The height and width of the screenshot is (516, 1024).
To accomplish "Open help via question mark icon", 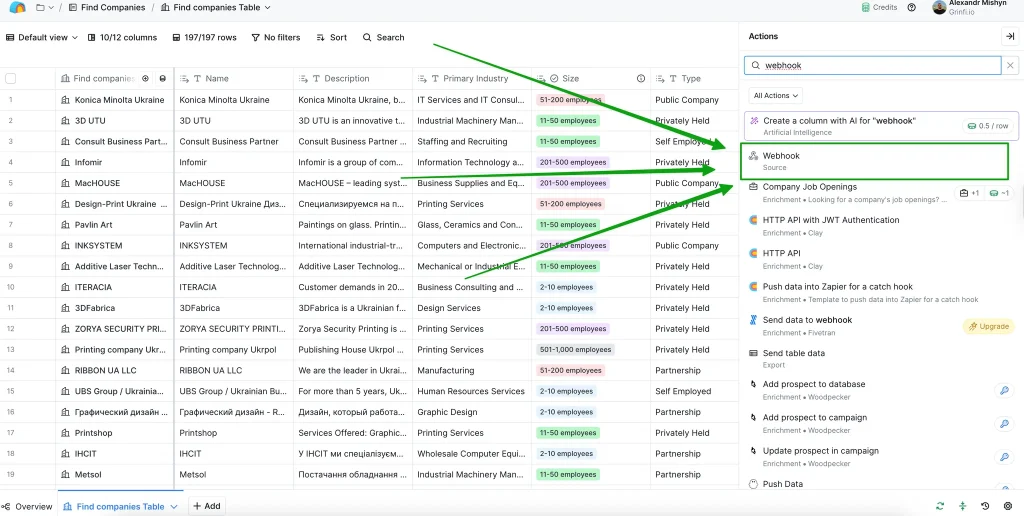I will [x=911, y=8].
